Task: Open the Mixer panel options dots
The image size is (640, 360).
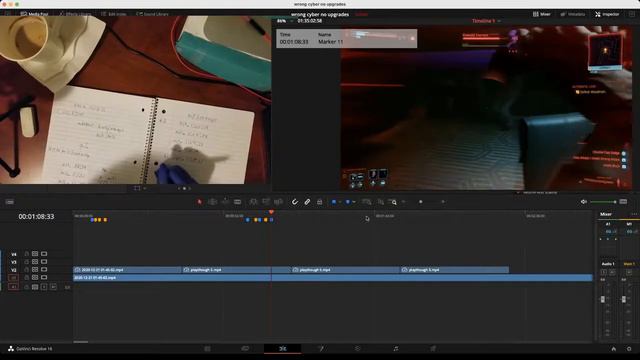Action: [633, 214]
